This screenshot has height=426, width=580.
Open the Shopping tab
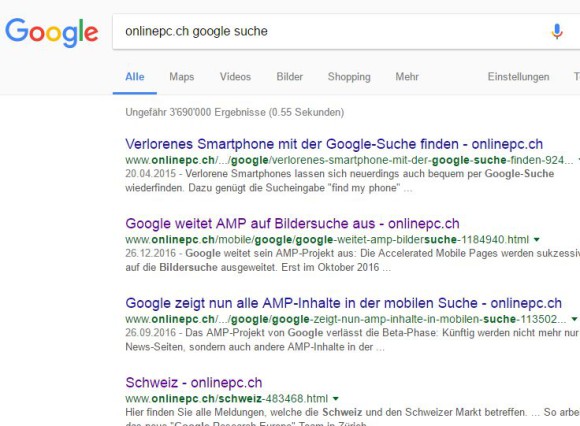(349, 77)
